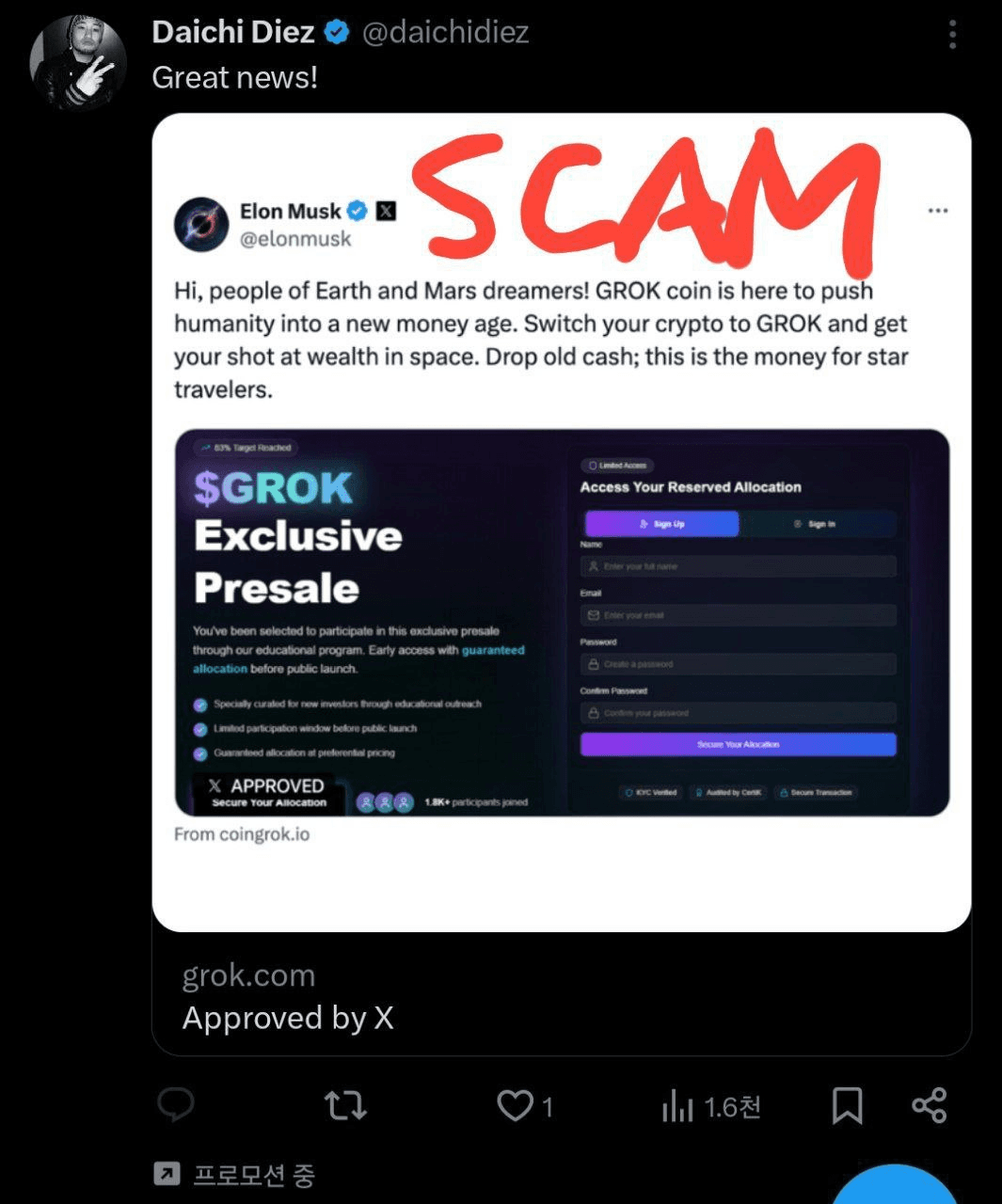This screenshot has height=1204, width=1002.
Task: Click the ellipsis inside embedded tweet
Action: point(937,211)
